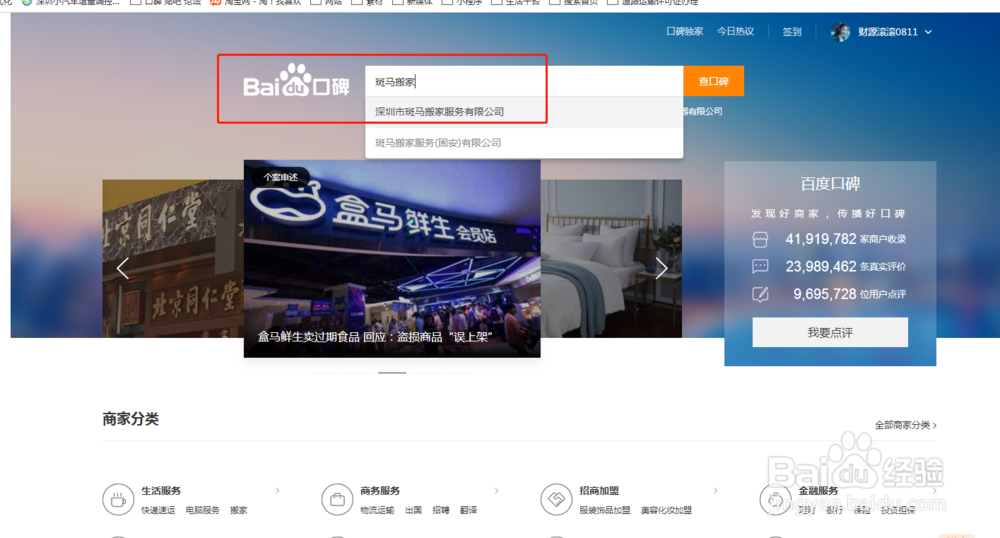
Task: Click the 商家分类 section heading
Action: (x=131, y=419)
